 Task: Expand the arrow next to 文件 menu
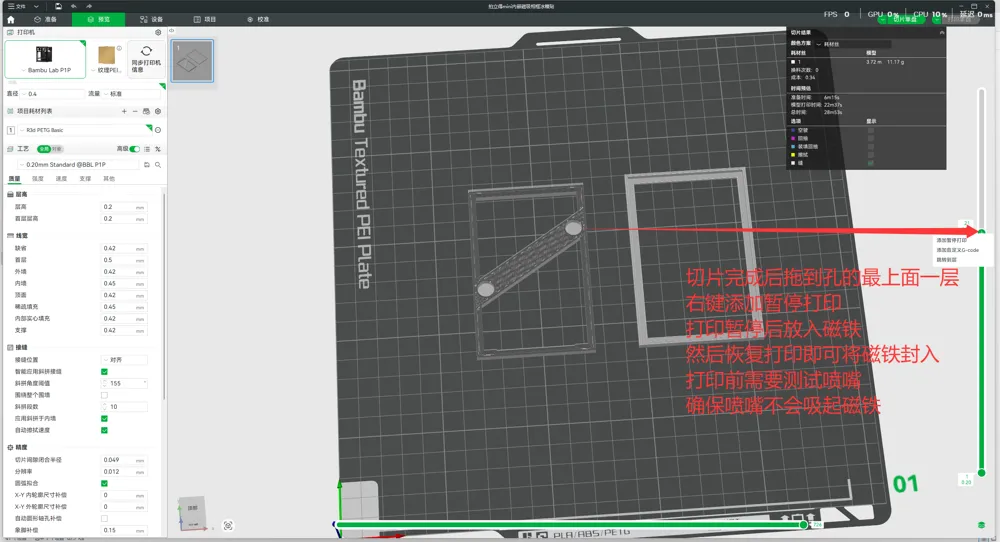point(36,6)
